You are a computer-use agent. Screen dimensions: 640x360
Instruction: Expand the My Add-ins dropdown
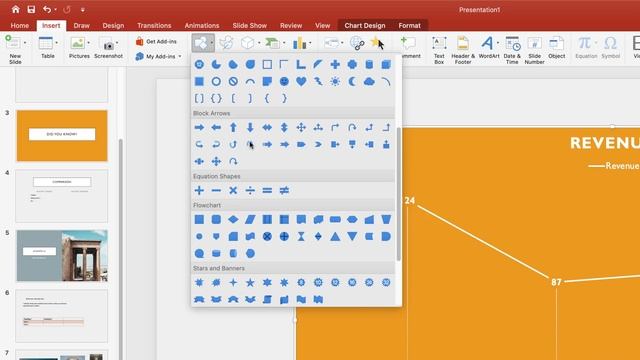tap(180, 56)
